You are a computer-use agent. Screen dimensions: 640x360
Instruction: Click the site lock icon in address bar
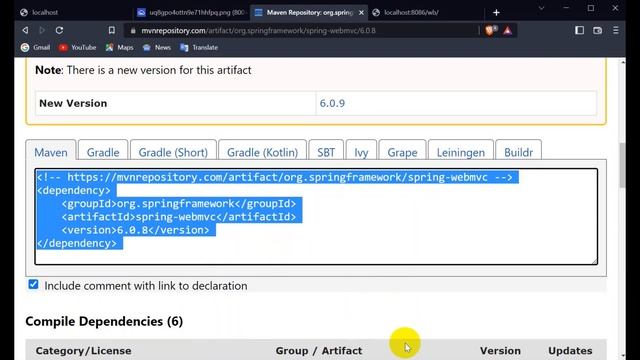click(133, 31)
